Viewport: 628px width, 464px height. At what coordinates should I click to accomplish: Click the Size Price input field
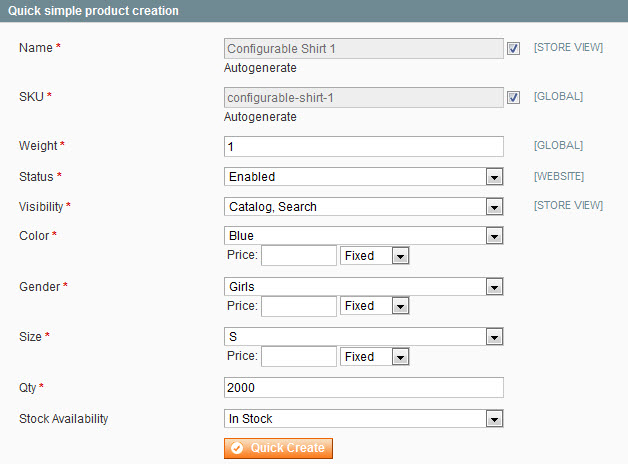tap(299, 356)
